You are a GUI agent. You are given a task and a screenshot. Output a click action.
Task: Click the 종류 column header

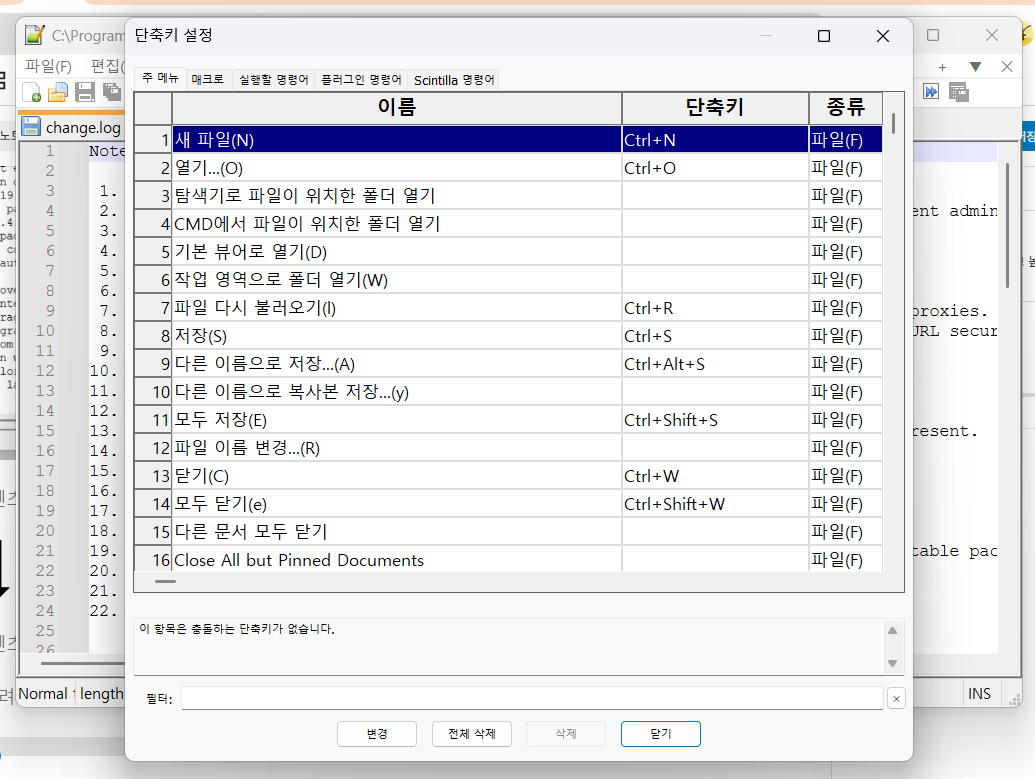pyautogui.click(x=846, y=108)
